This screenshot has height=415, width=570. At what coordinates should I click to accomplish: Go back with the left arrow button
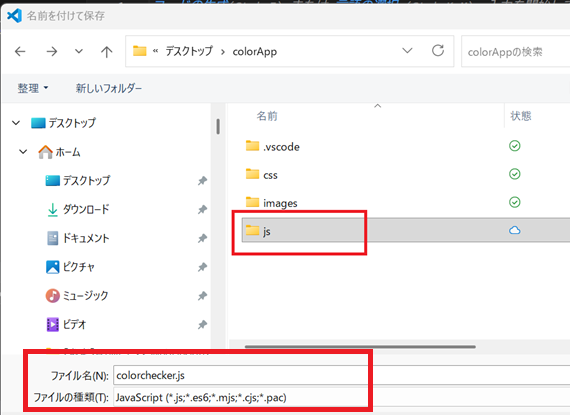click(x=20, y=52)
